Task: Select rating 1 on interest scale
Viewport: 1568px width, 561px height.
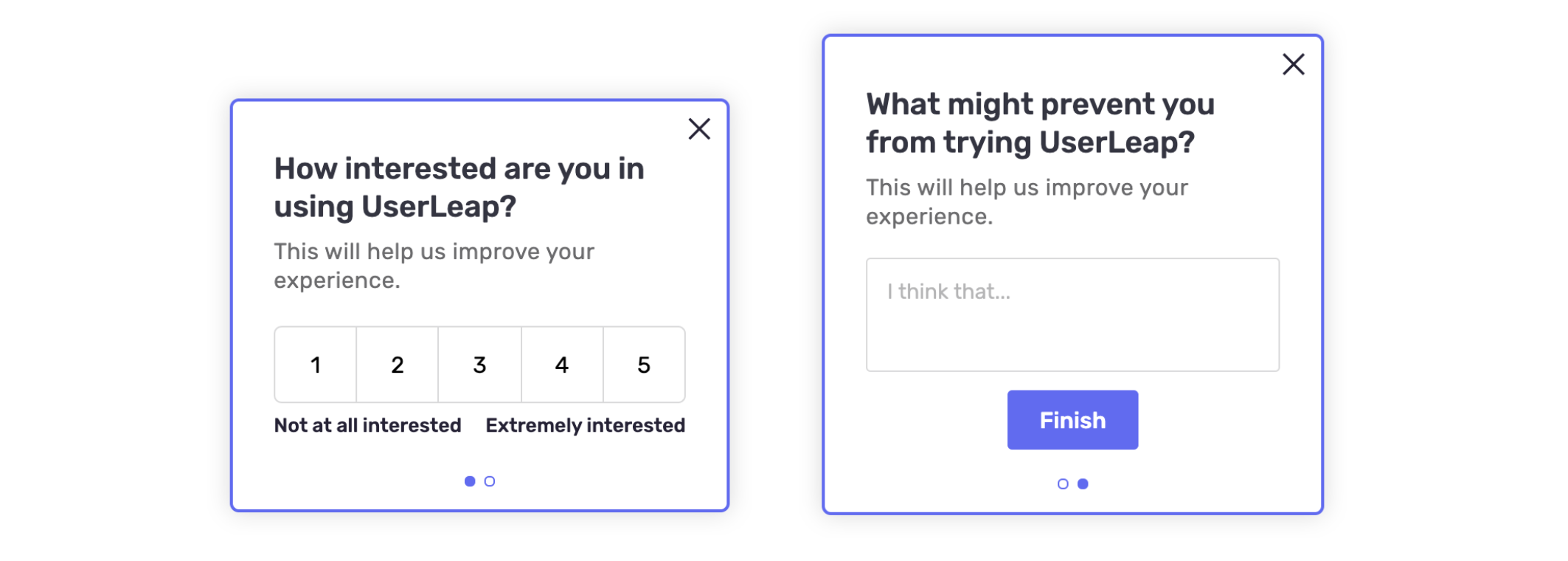Action: click(x=316, y=365)
